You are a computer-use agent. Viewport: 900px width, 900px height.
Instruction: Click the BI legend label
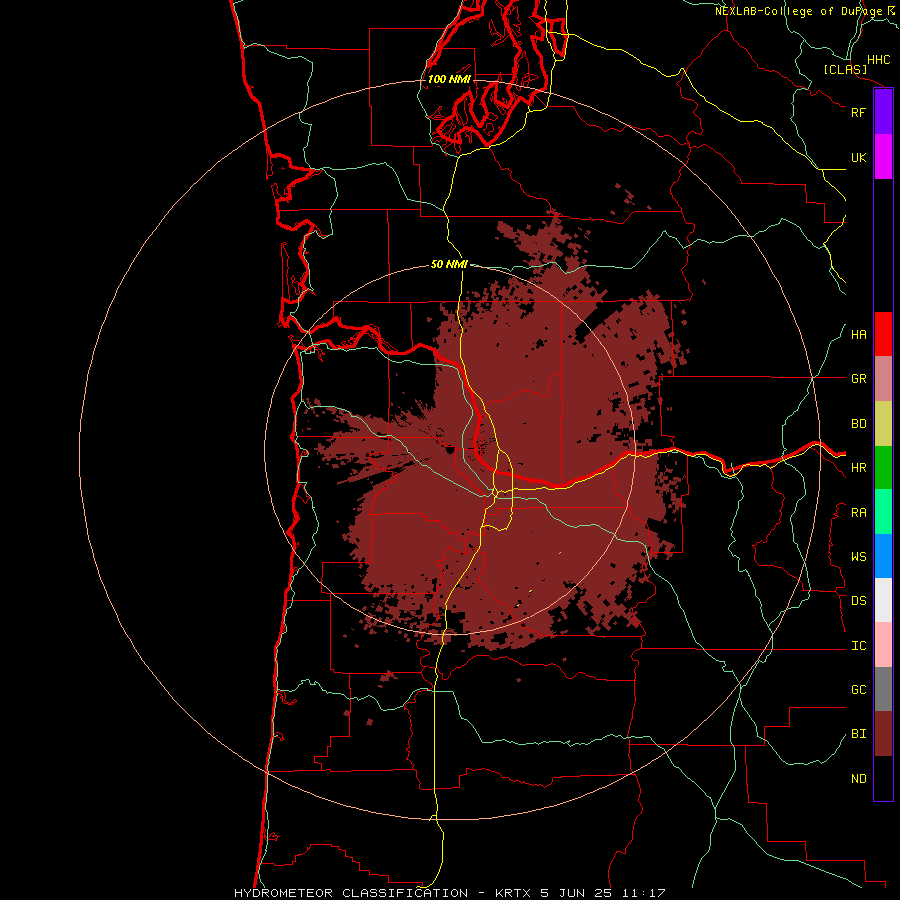coord(858,734)
